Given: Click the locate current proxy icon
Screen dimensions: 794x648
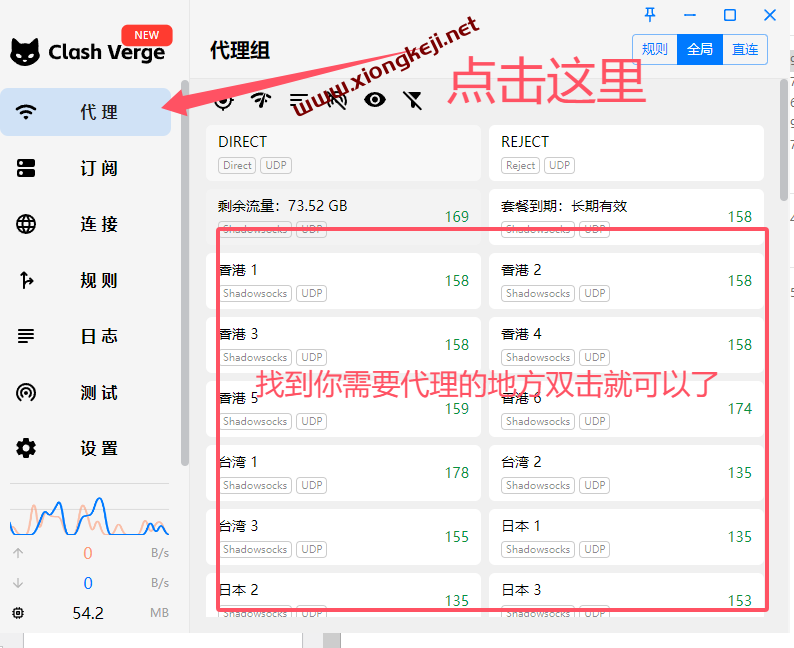Looking at the screenshot, I should click(x=223, y=99).
